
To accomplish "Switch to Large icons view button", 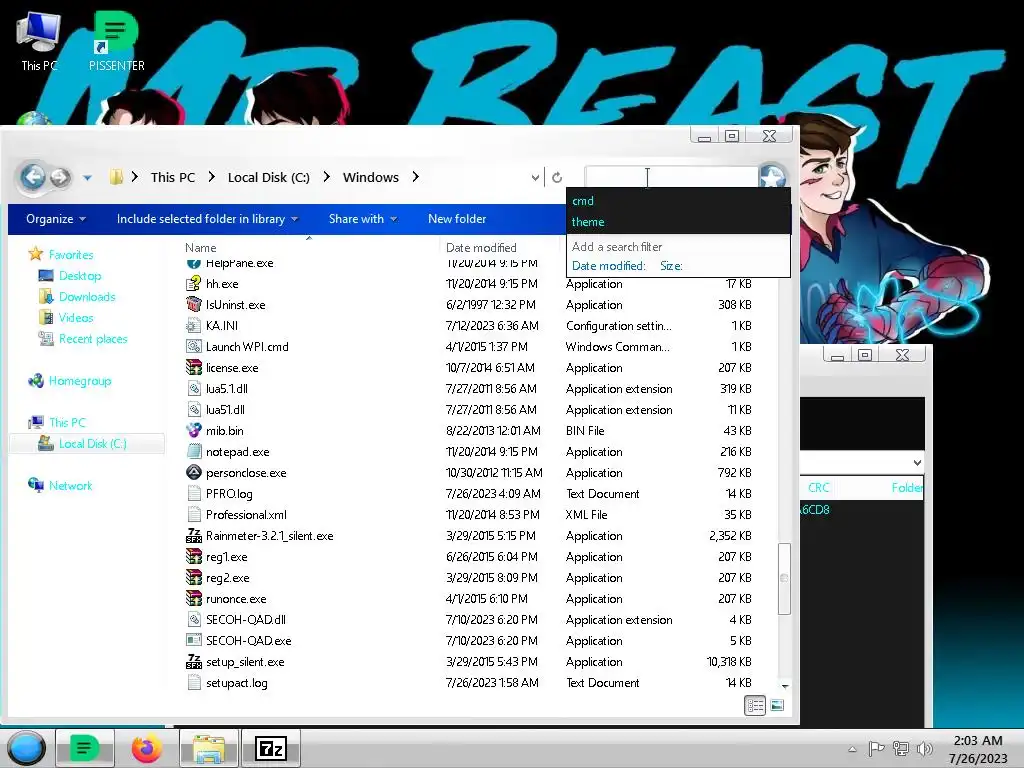I will 776,705.
